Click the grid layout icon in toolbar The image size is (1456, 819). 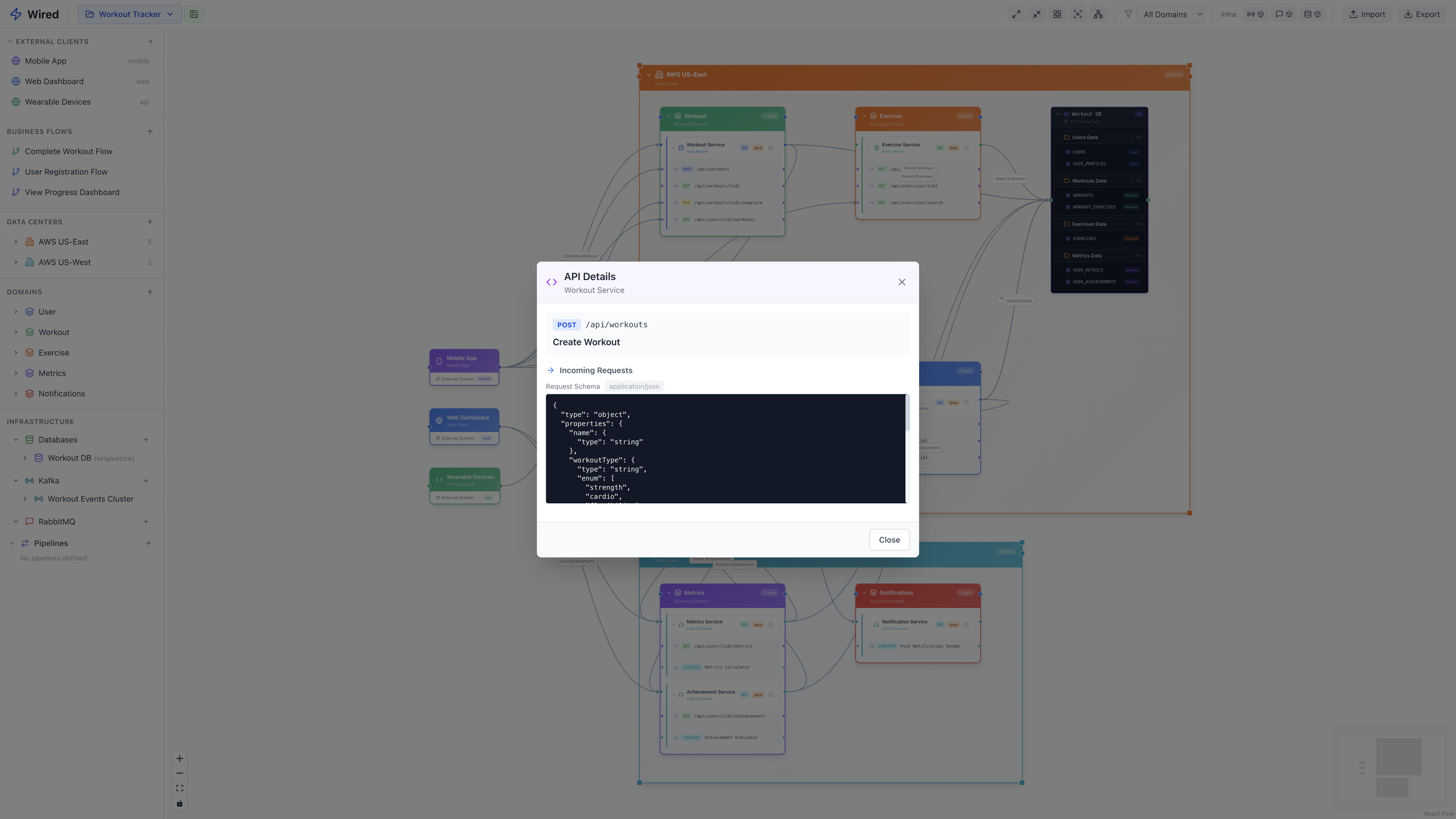pyautogui.click(x=1057, y=15)
